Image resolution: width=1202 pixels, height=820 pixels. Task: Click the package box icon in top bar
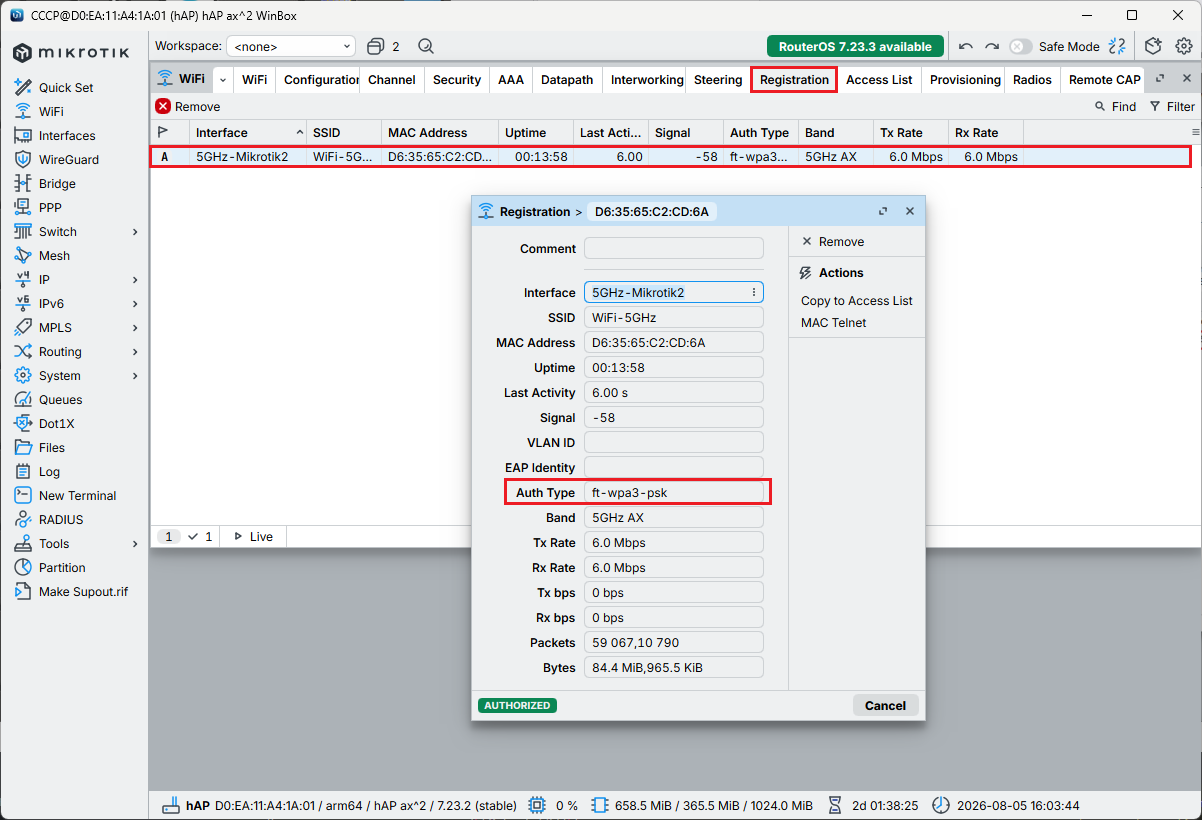tap(1154, 46)
